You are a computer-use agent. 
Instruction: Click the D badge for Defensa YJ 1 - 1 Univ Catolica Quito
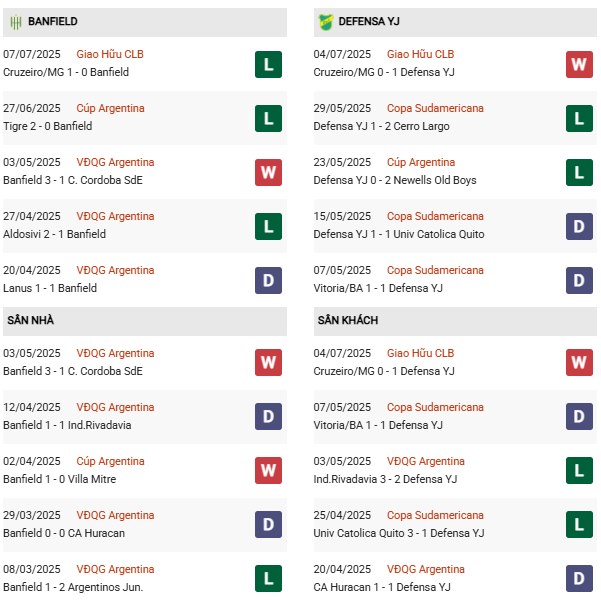(578, 226)
